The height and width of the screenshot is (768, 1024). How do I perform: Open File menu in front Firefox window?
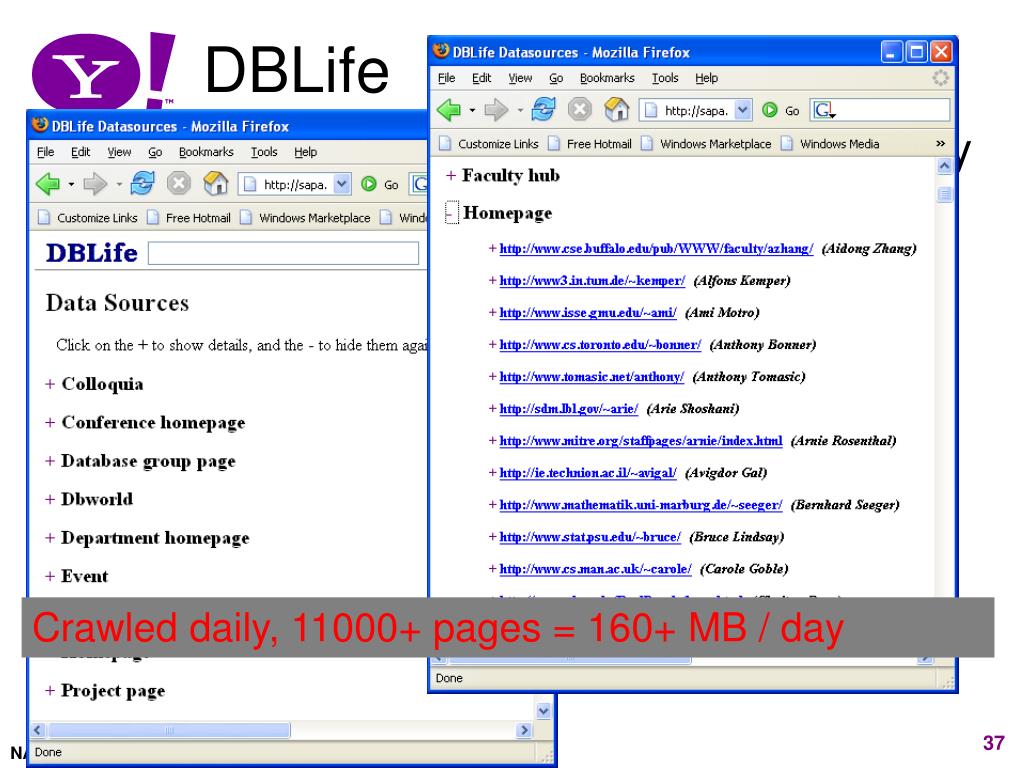[447, 78]
